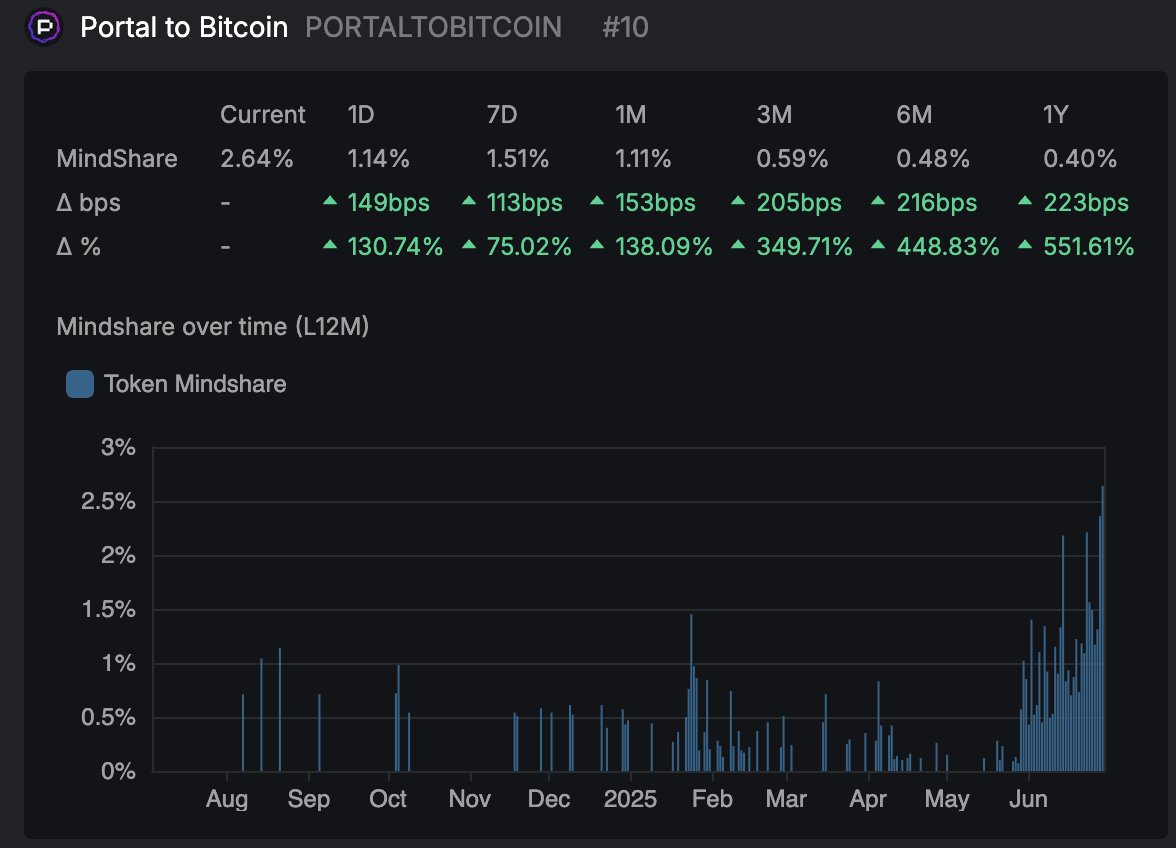The height and width of the screenshot is (848, 1176).
Task: Click the 2025 x-axis label
Action: (x=630, y=799)
